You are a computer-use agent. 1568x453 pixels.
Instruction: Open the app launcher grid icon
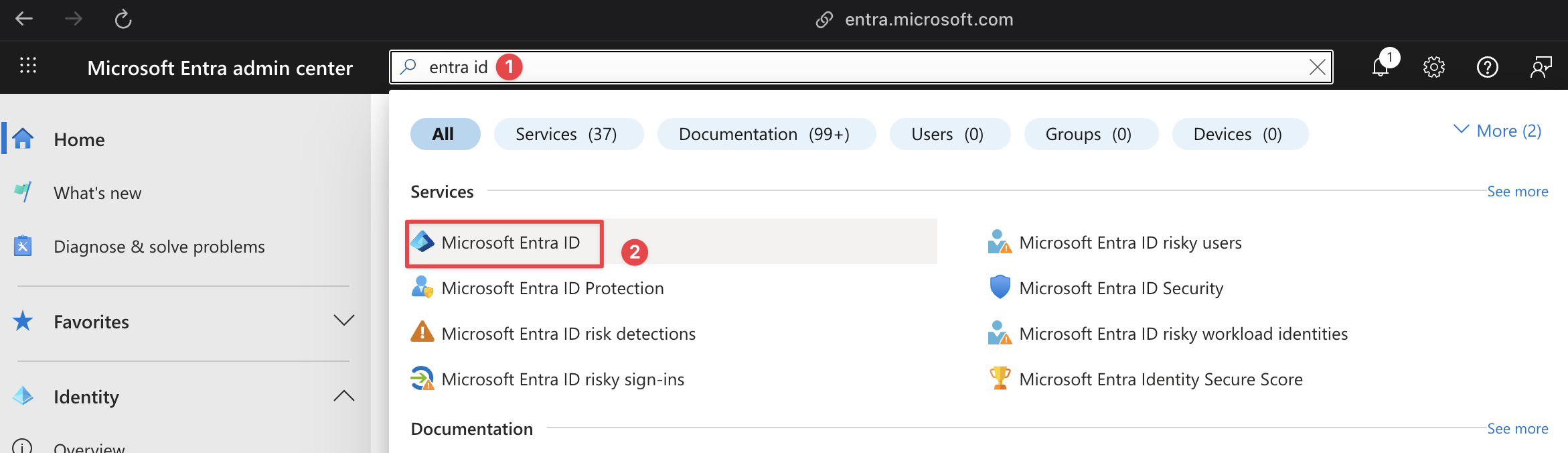pyautogui.click(x=28, y=66)
